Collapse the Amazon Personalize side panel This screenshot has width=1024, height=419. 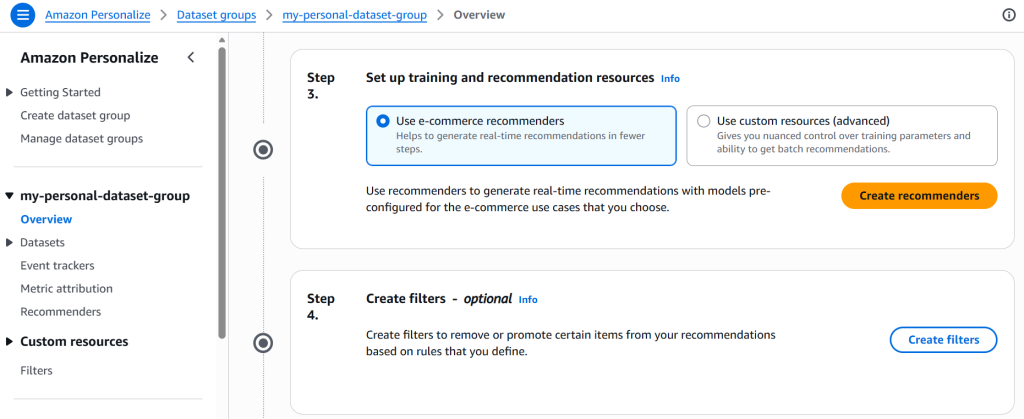pos(191,57)
